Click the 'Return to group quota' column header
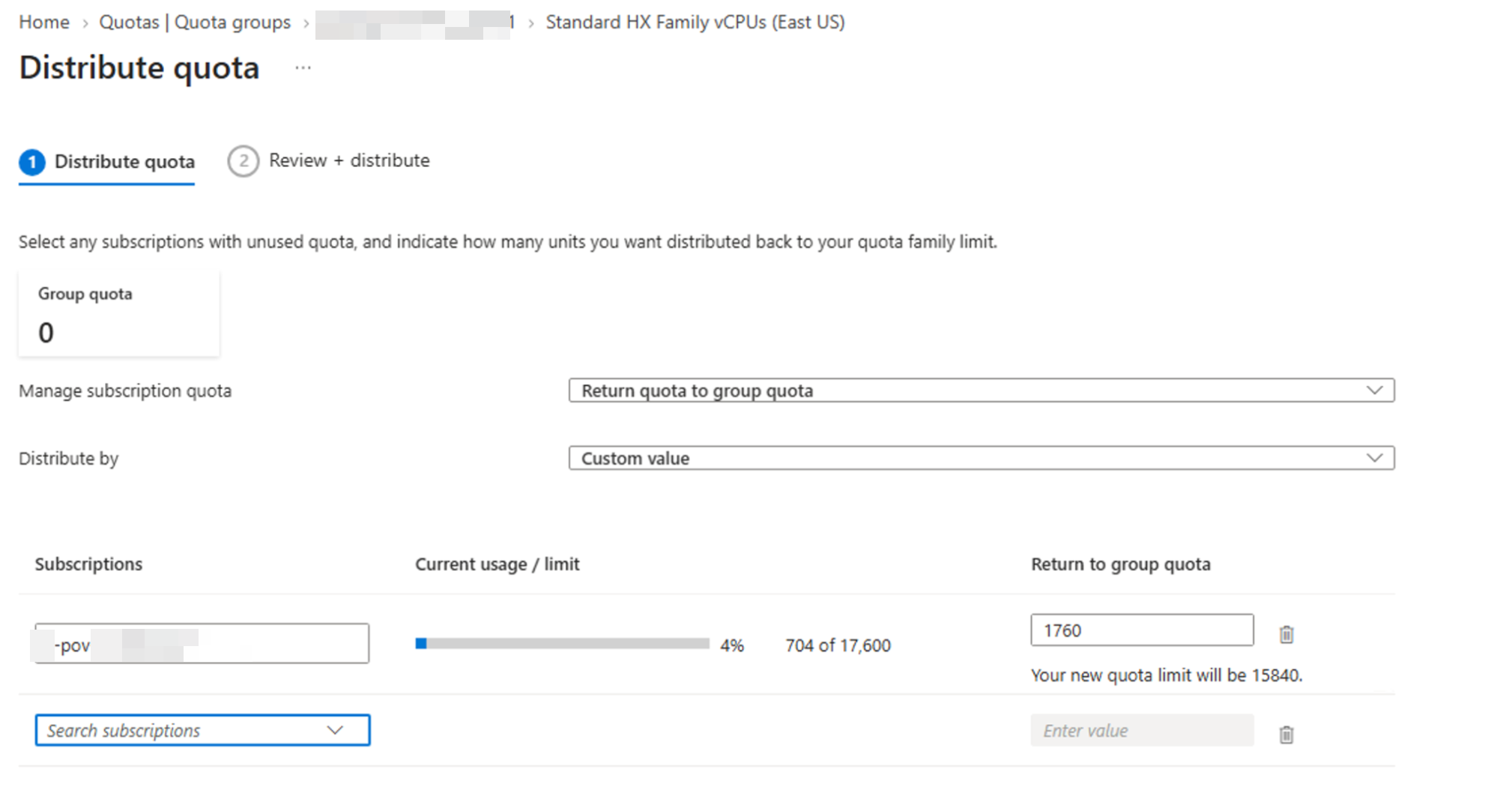The image size is (1512, 799). tap(1120, 564)
